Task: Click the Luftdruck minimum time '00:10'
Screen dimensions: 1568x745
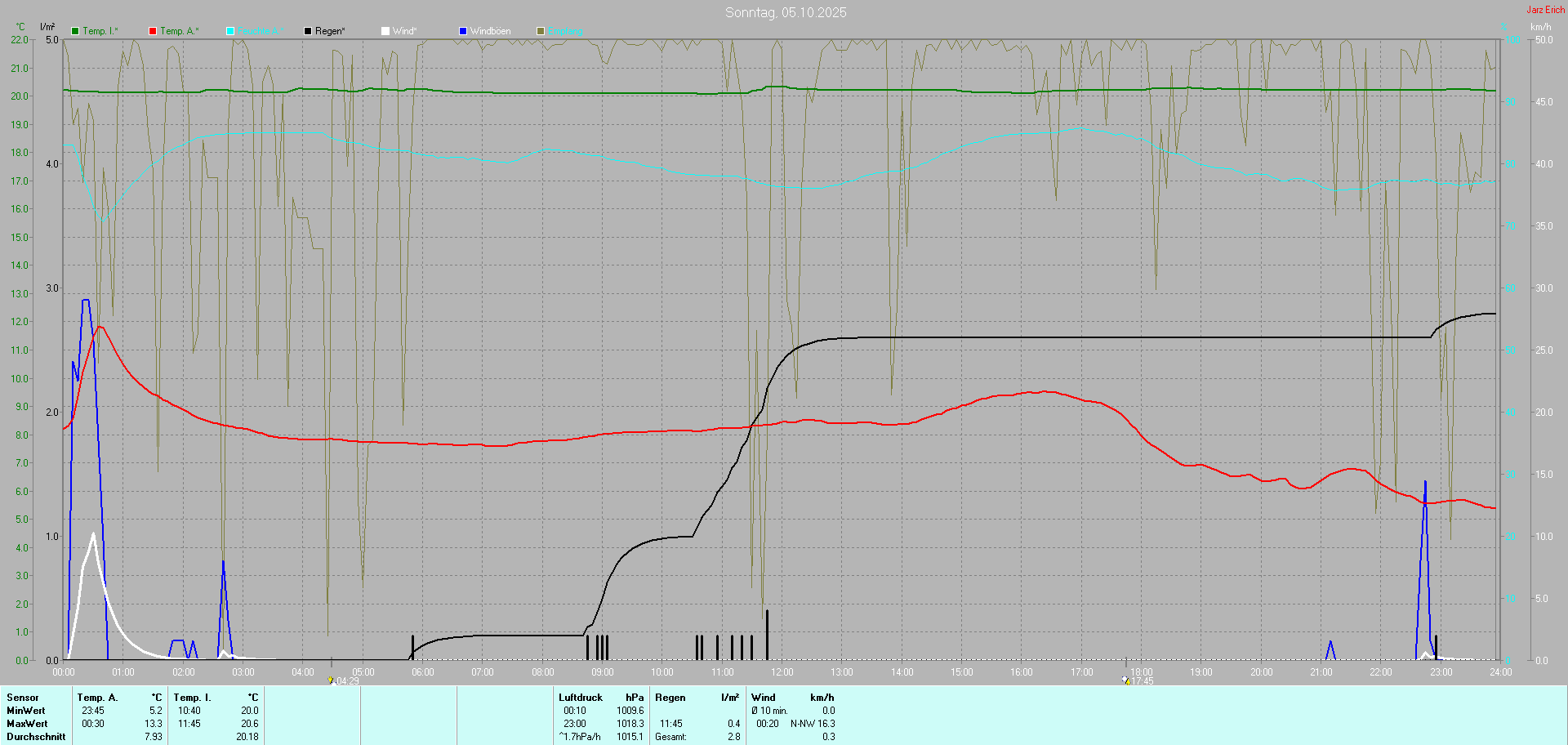Action: [x=575, y=711]
